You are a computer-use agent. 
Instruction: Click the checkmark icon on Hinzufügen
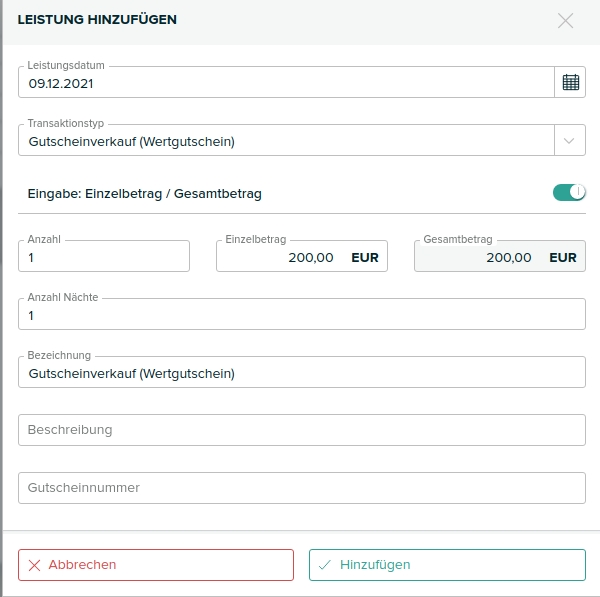325,565
